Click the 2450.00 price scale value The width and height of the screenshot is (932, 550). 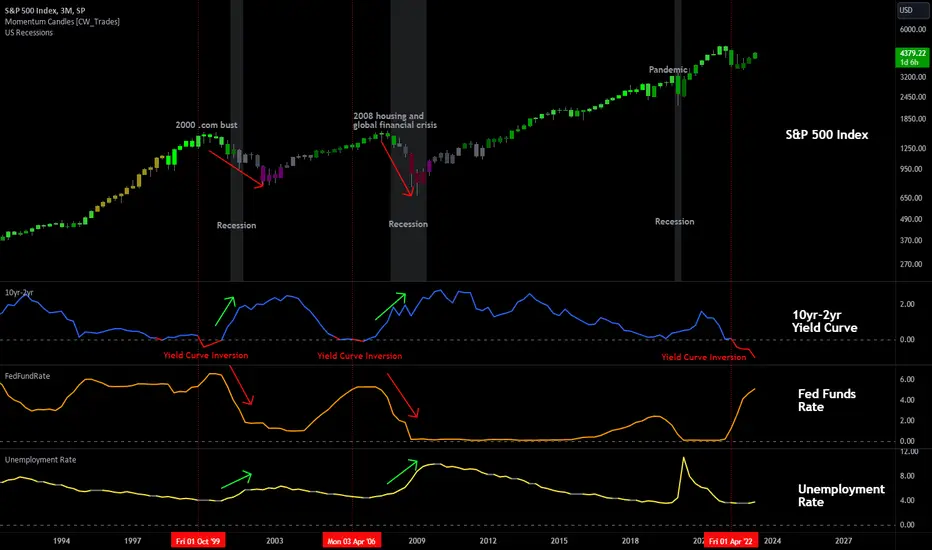click(x=913, y=97)
